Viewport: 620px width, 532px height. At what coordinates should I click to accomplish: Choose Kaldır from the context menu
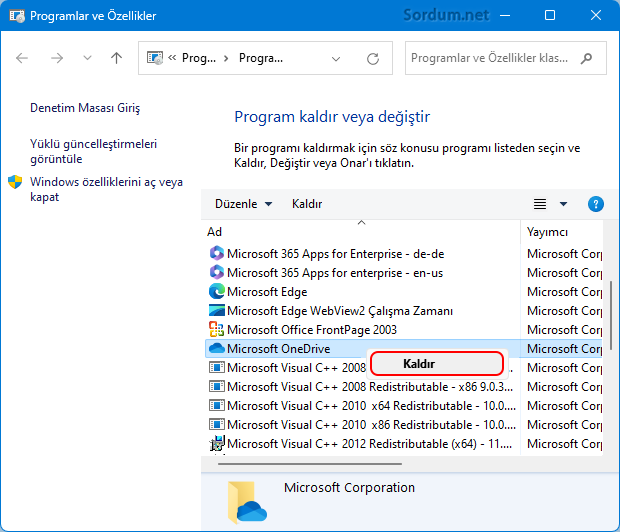[x=437, y=364]
